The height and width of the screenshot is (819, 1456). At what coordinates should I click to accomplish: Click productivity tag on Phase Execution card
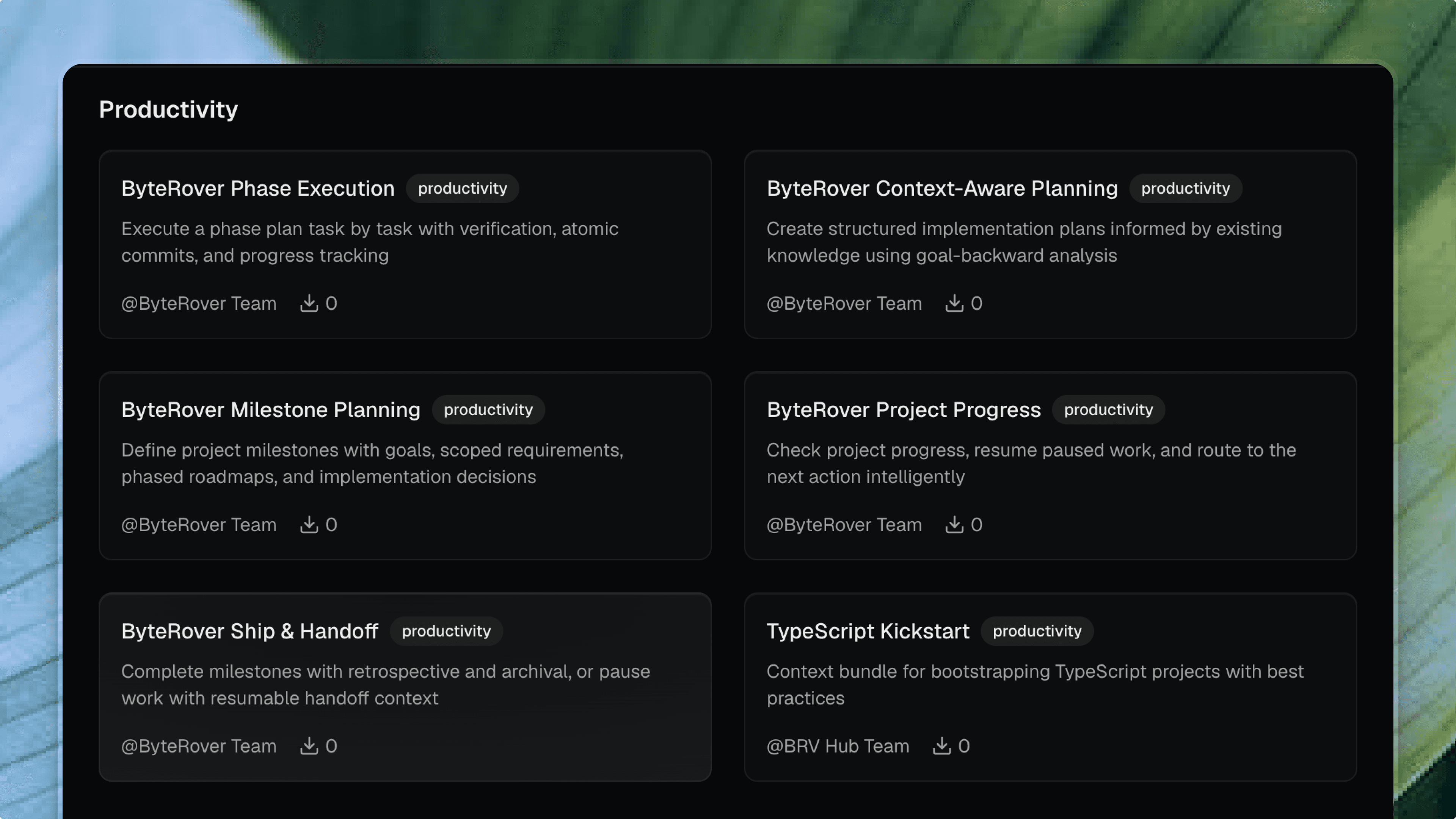click(x=462, y=188)
